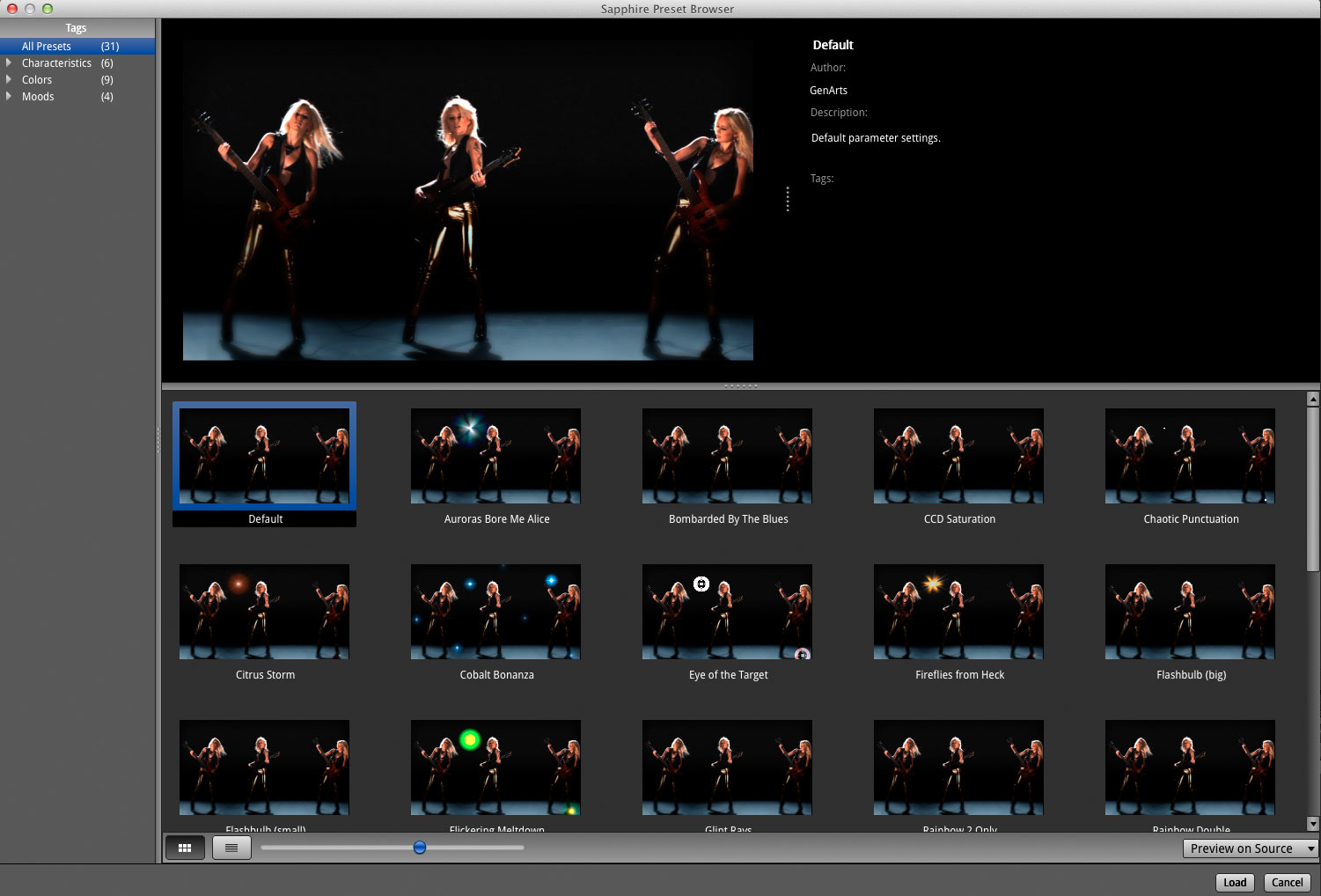Switch to grid view icon
Screen dimensions: 1321x896
point(185,848)
